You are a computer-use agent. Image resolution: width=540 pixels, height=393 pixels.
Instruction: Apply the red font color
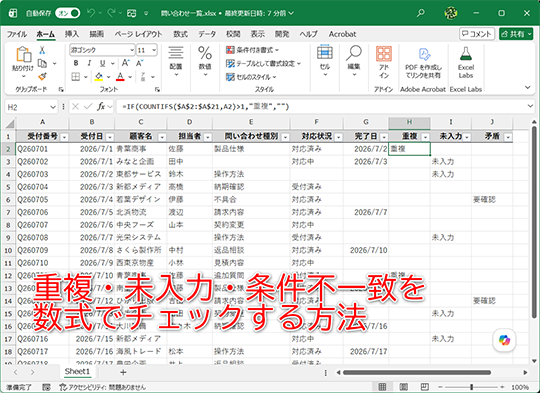point(120,76)
